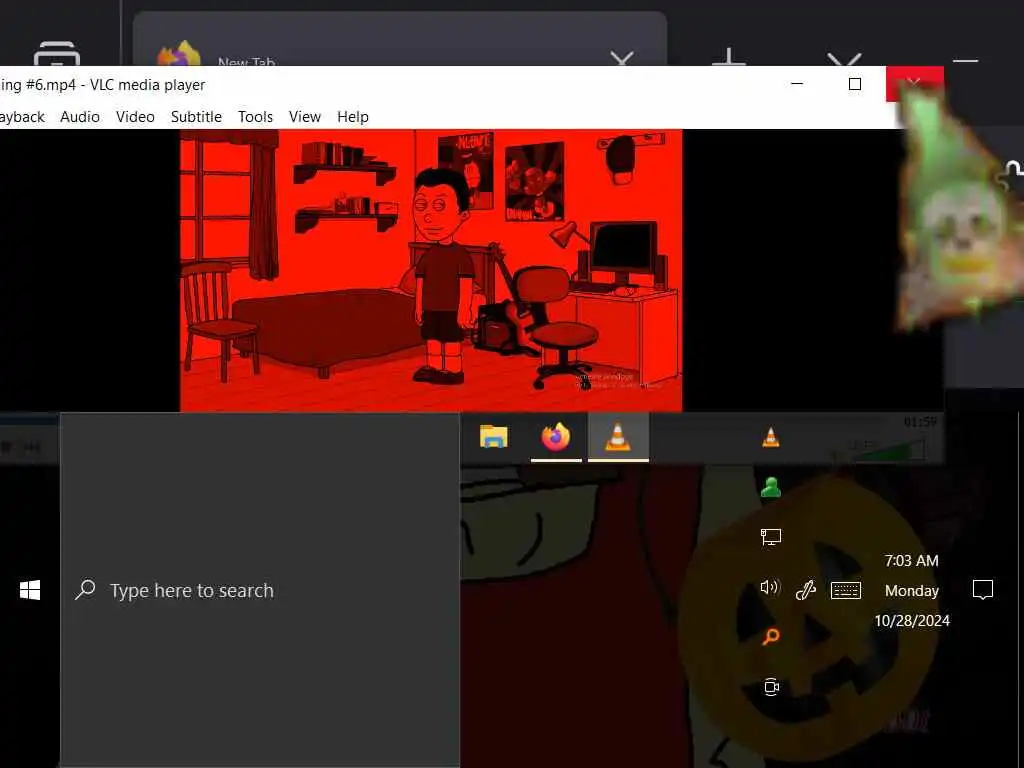Open the Tools menu in VLC
1024x768 pixels.
255,117
